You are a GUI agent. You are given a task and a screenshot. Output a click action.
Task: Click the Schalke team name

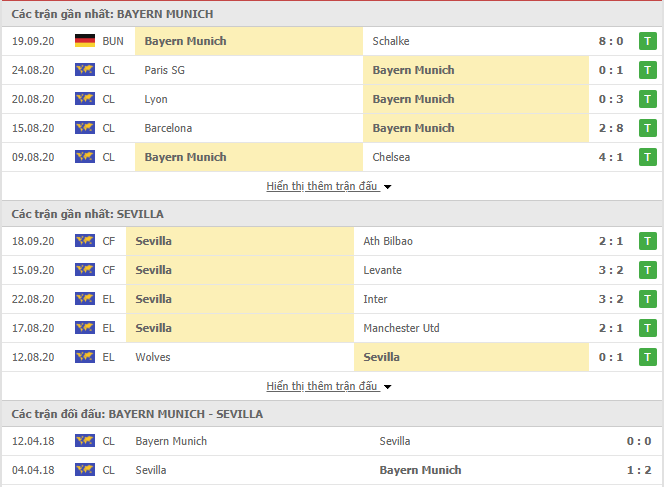tap(391, 41)
